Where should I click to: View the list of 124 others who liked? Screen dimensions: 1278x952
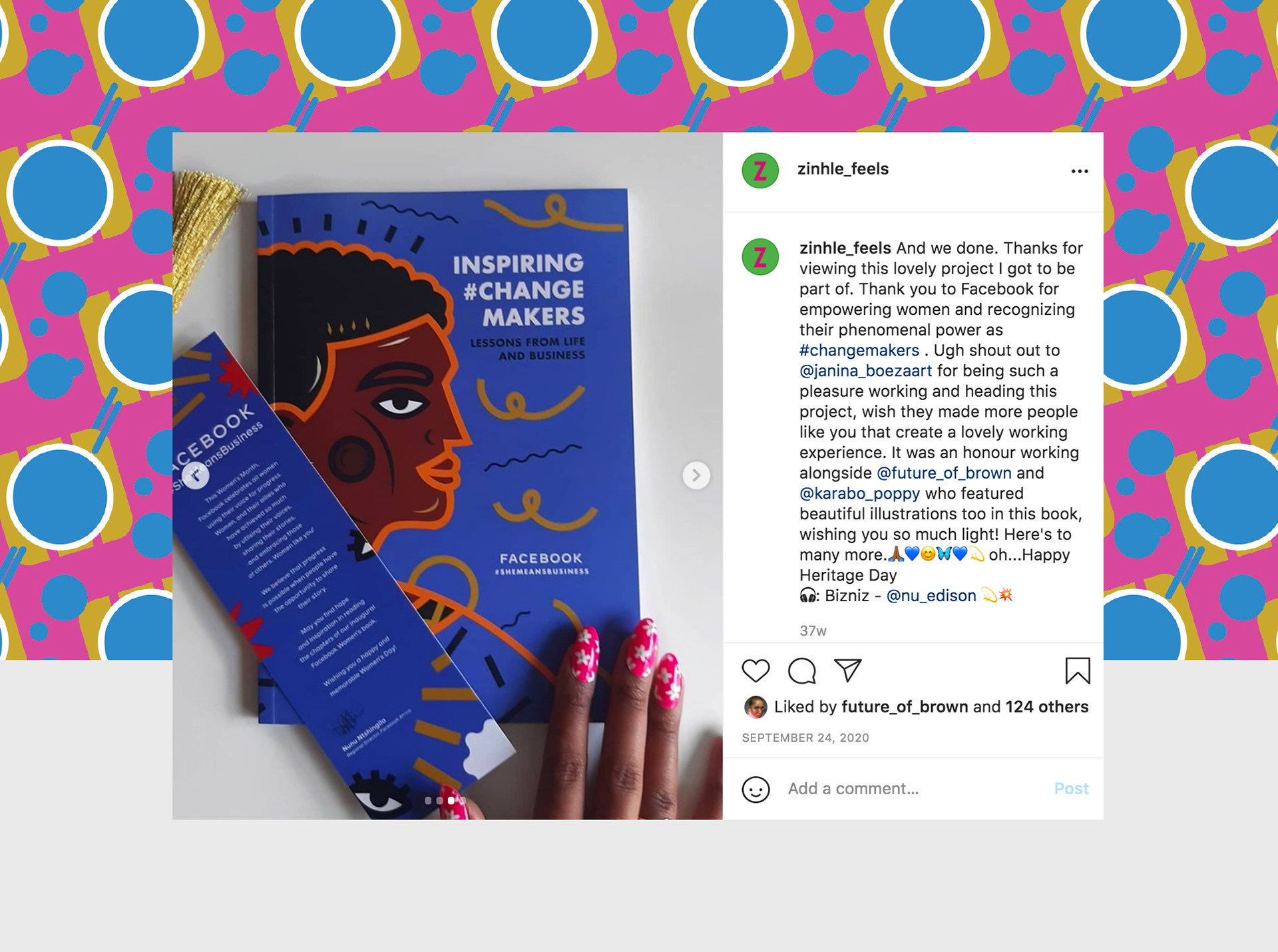pos(1047,707)
